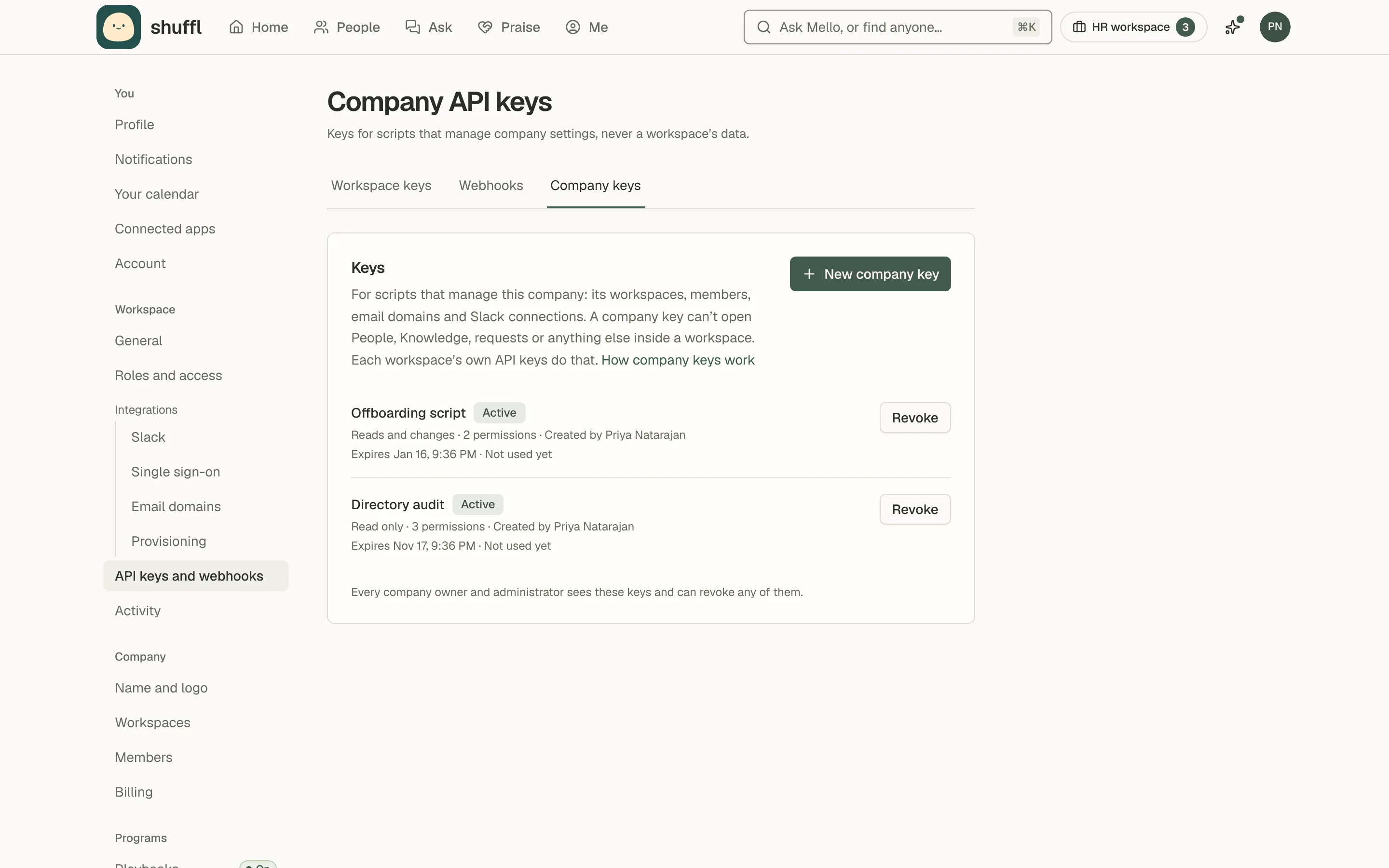Click the Offboarding script key name
The height and width of the screenshot is (868, 1389).
(408, 413)
